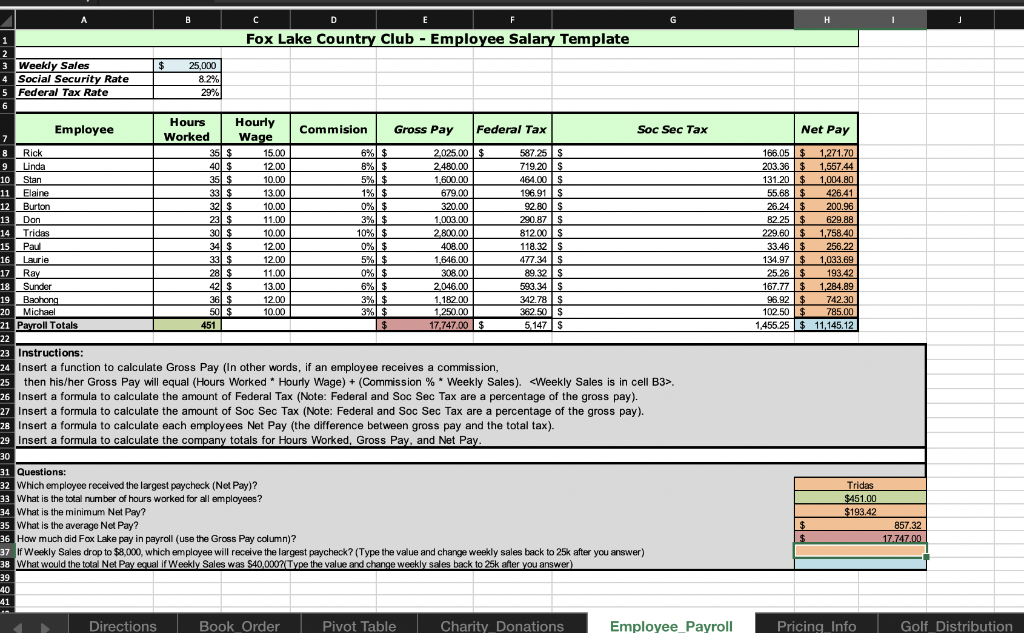
Task: Click the Hourly Wage heading cell
Action: (x=255, y=129)
